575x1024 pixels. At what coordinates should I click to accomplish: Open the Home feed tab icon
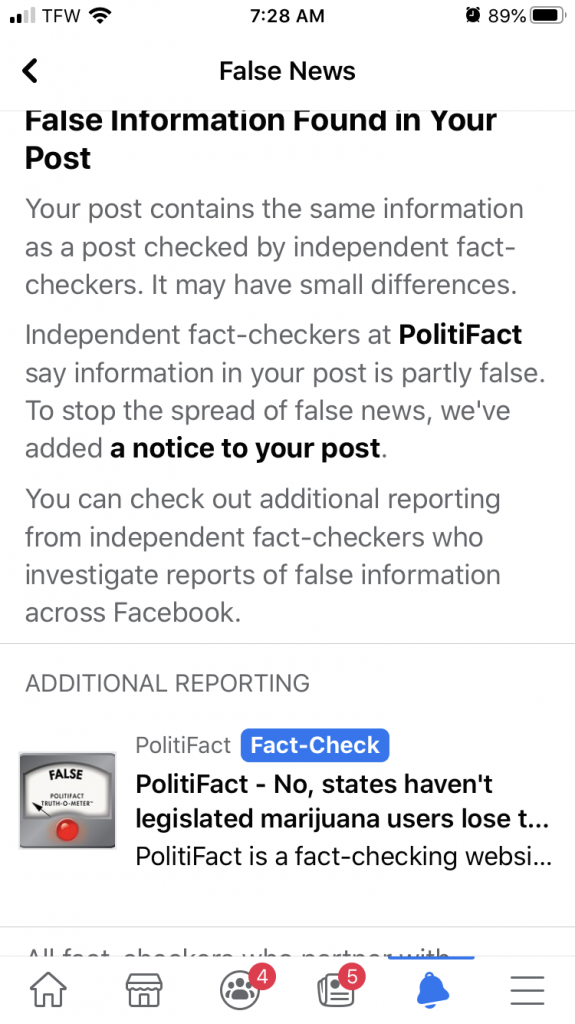(48, 989)
